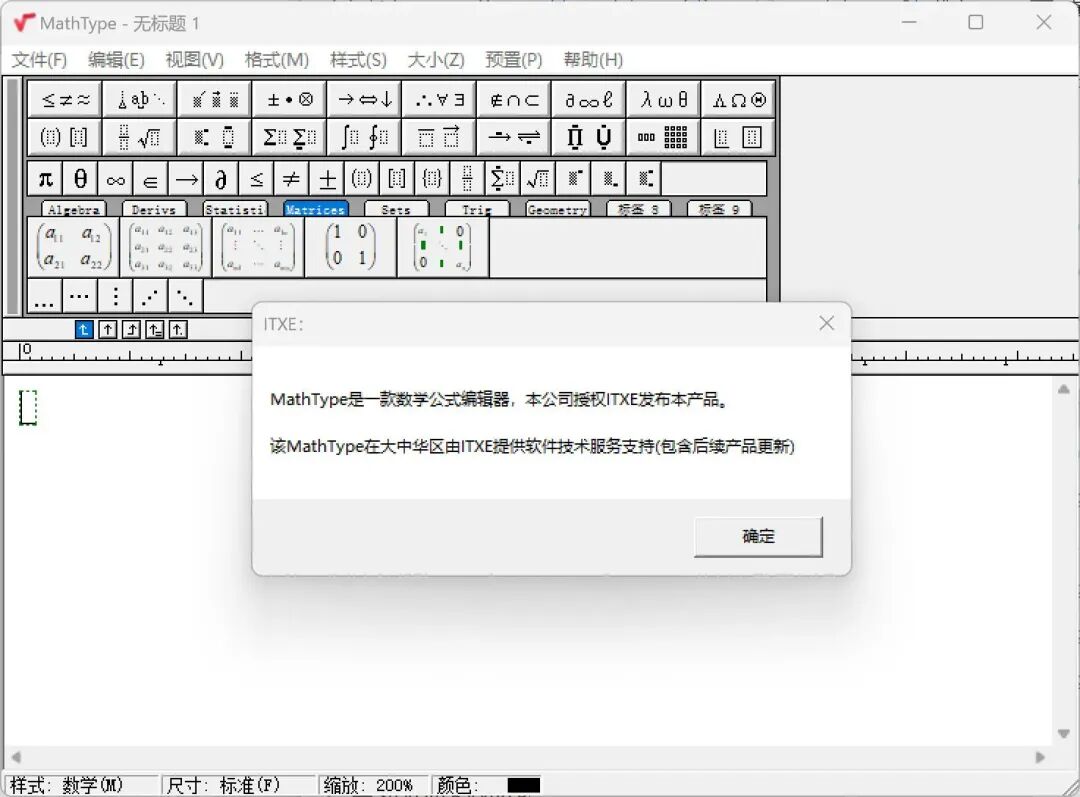Viewport: 1080px width, 797px height.
Task: Open underbar and overbar templates palette
Action: pyautogui.click(x=439, y=137)
